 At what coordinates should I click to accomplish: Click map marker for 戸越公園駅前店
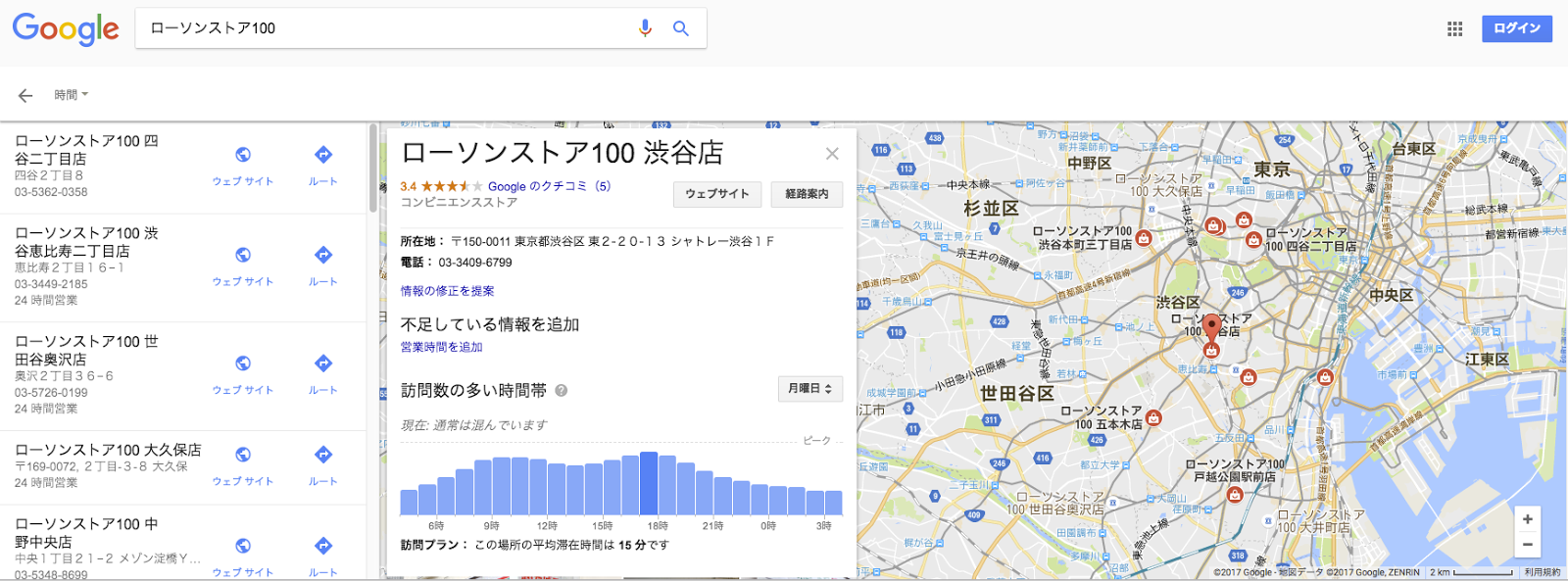pos(1235,495)
